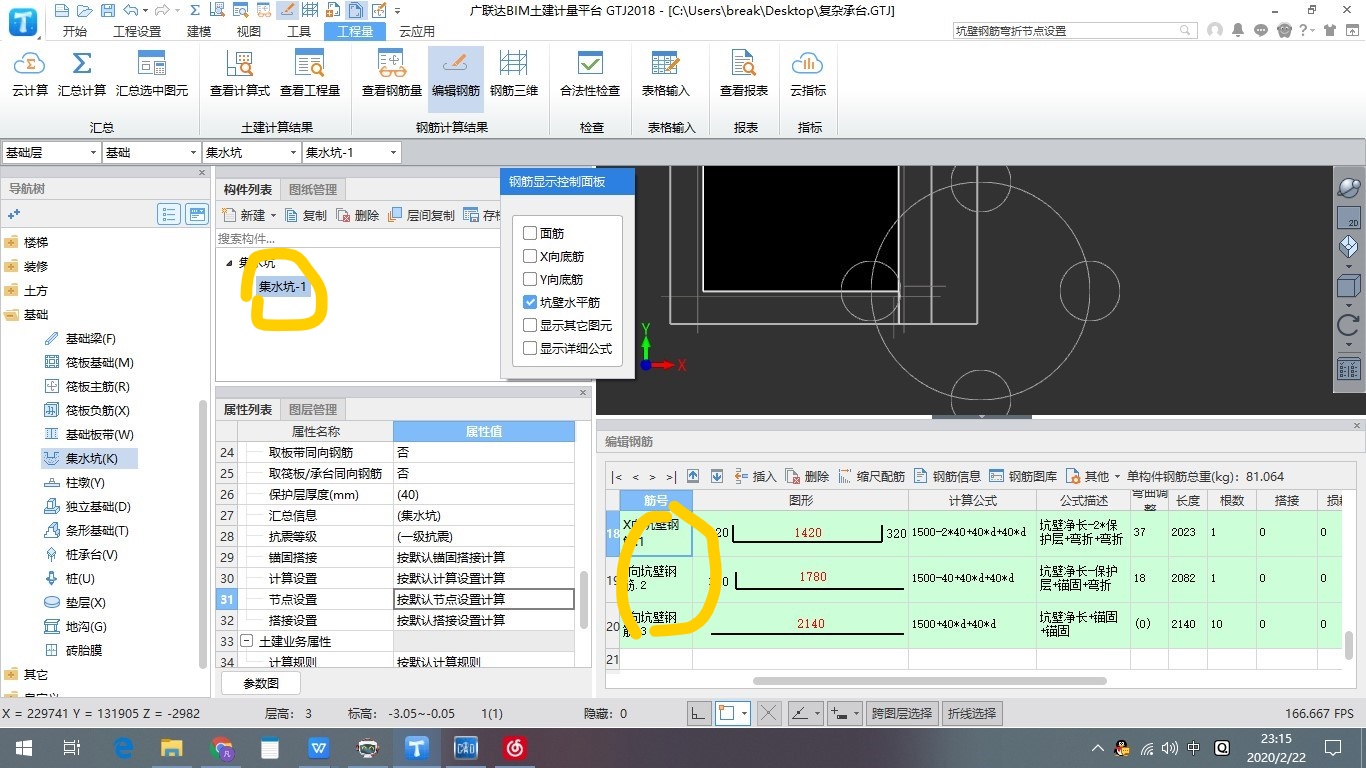Select 垫层(X) in navigation tree
1366x768 pixels.
(x=85, y=602)
